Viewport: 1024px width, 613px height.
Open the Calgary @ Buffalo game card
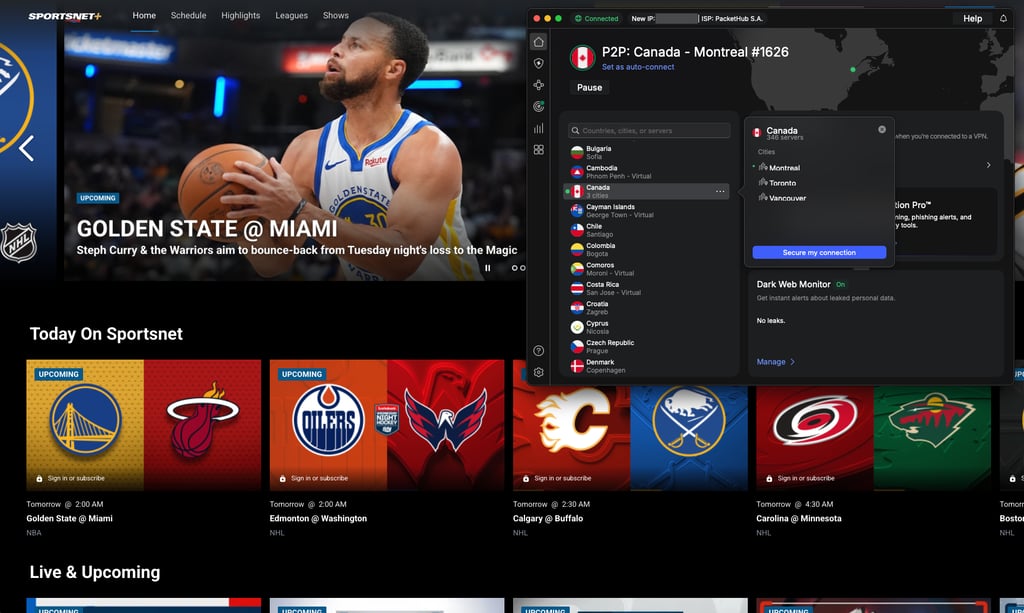(630, 437)
